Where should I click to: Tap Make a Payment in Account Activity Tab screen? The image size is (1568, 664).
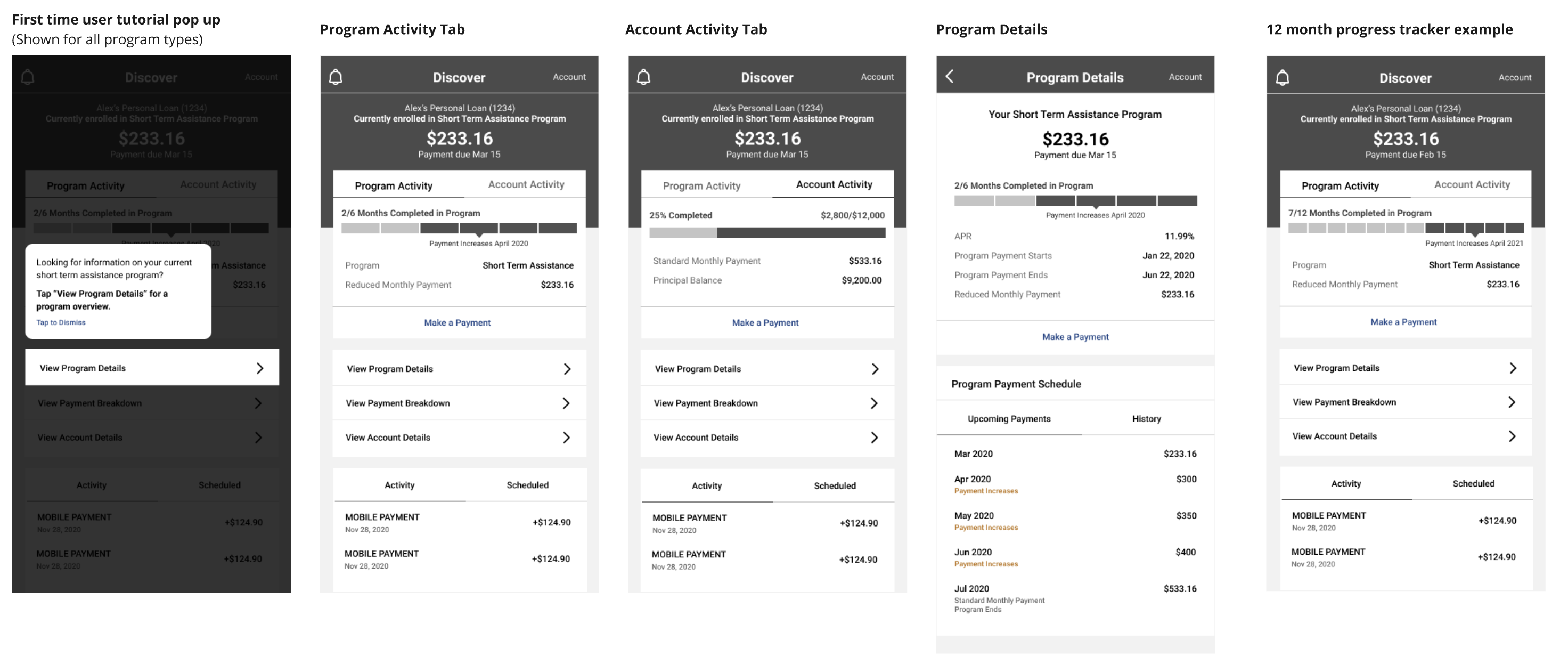tap(765, 322)
